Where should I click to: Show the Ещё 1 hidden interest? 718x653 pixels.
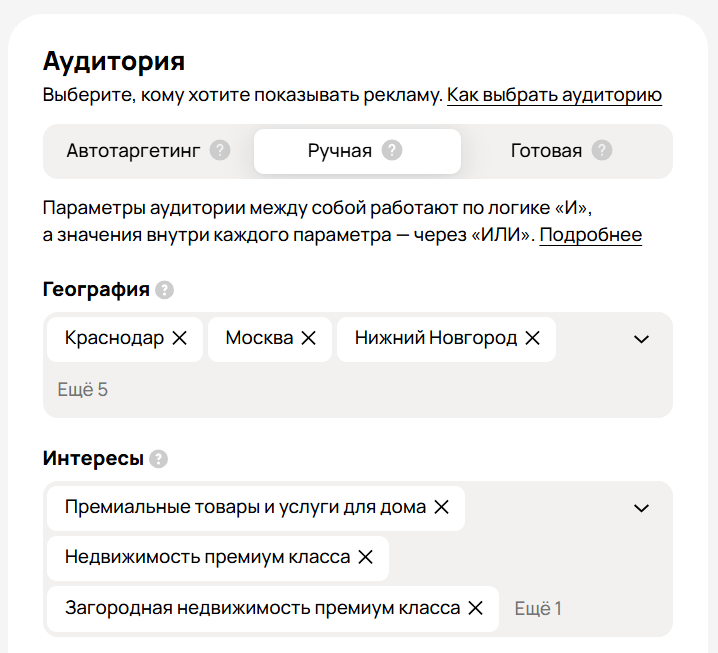coord(538,609)
